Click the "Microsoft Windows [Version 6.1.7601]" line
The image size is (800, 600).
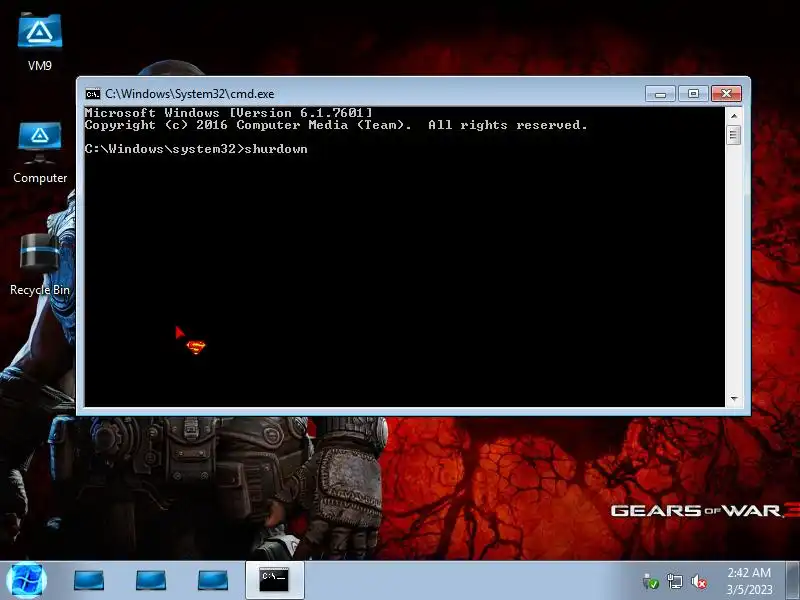click(x=229, y=113)
